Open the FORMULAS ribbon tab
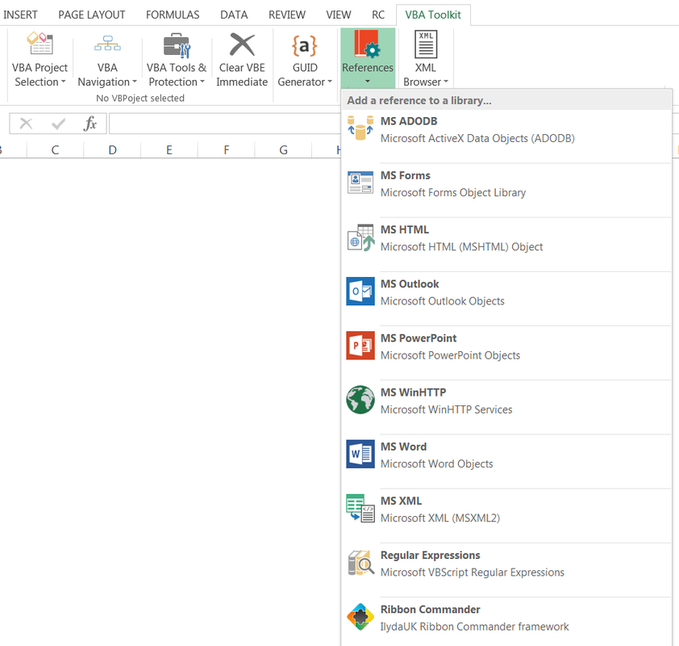This screenshot has width=679, height=646. 172,15
